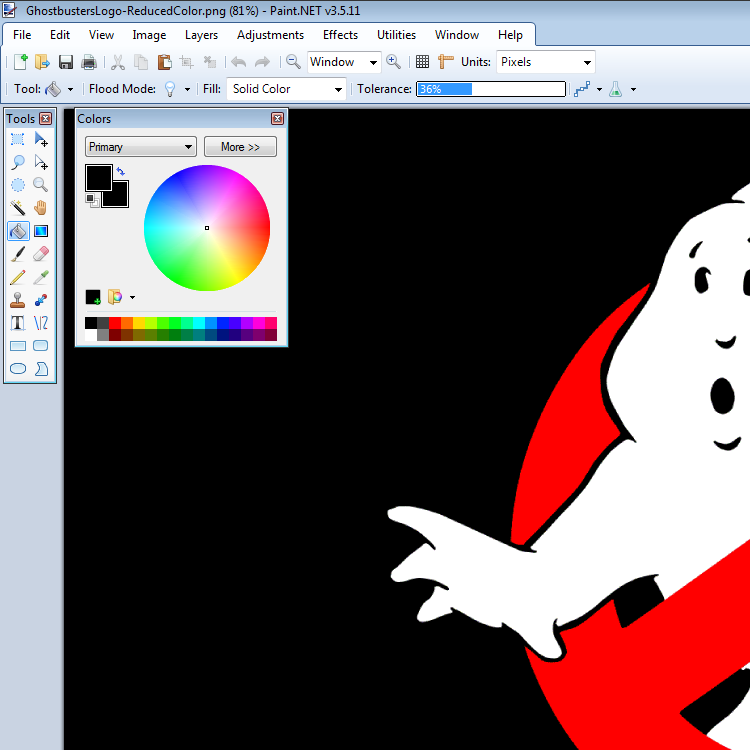Click the New image toolbar icon
The image size is (750, 750).
[21, 62]
